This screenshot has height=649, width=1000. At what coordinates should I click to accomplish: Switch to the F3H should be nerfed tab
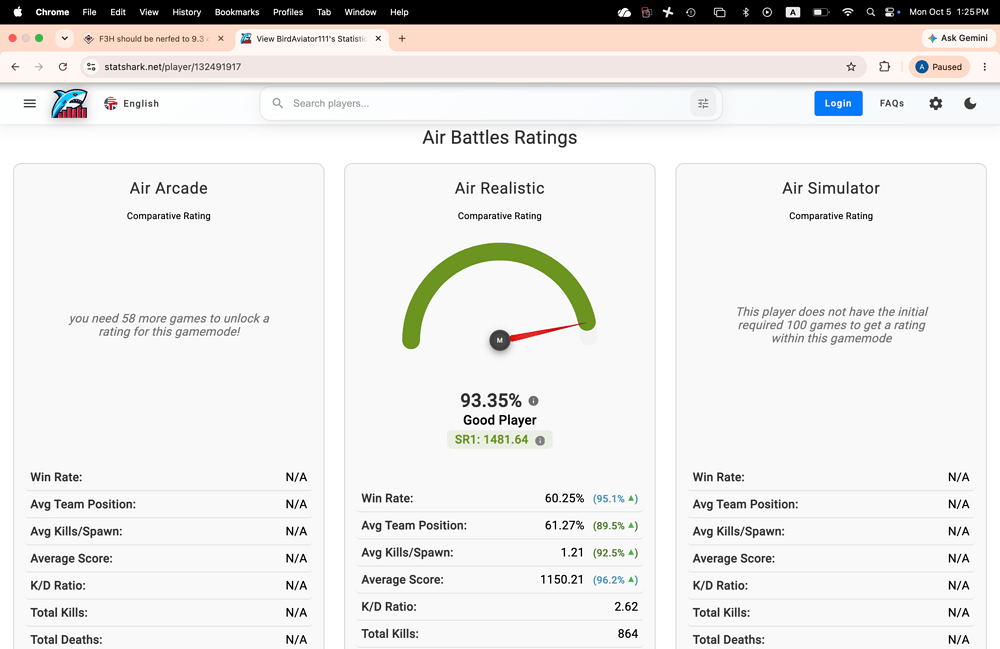151,39
